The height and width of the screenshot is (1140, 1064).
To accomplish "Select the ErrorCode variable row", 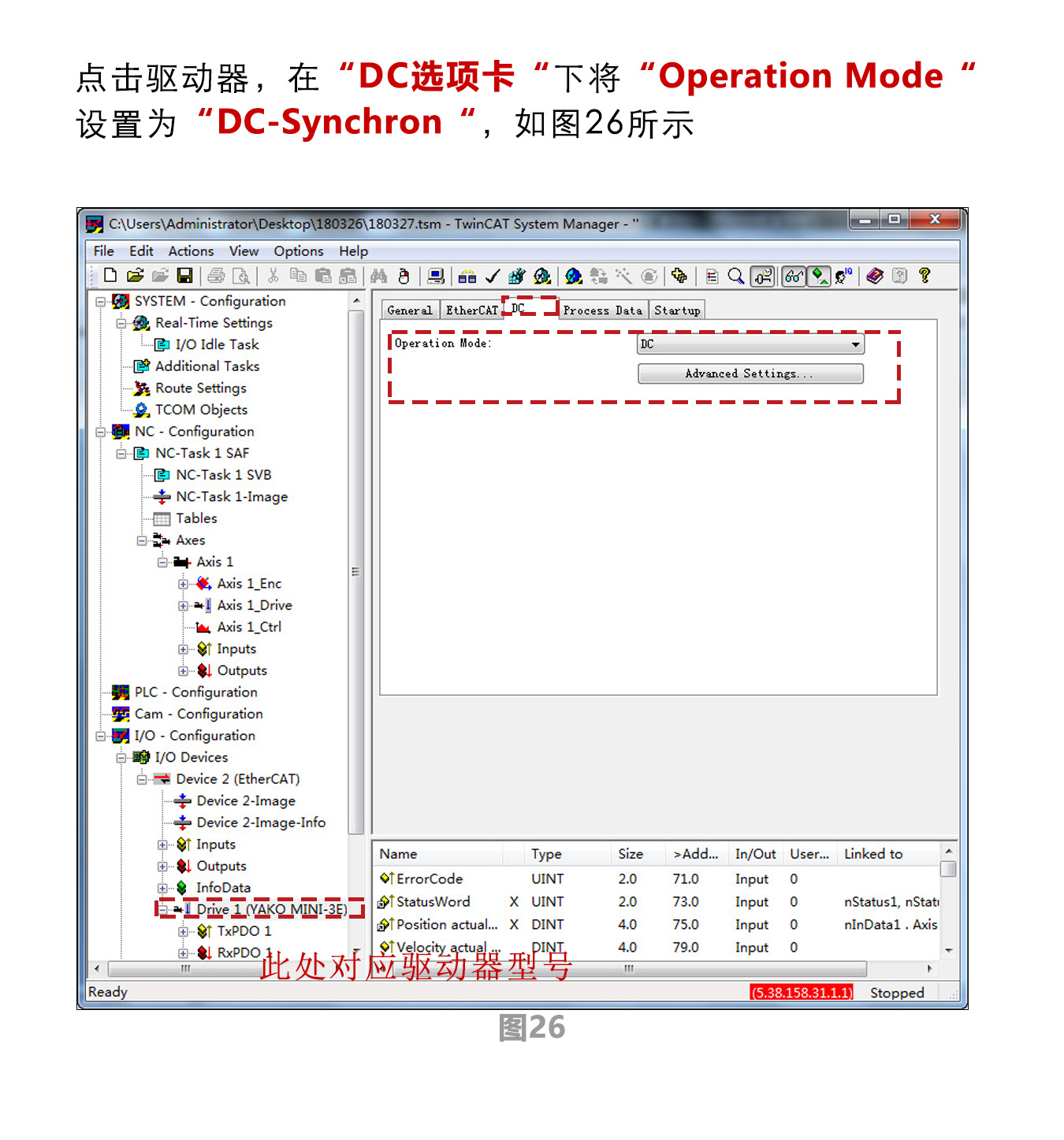I will (x=657, y=879).
